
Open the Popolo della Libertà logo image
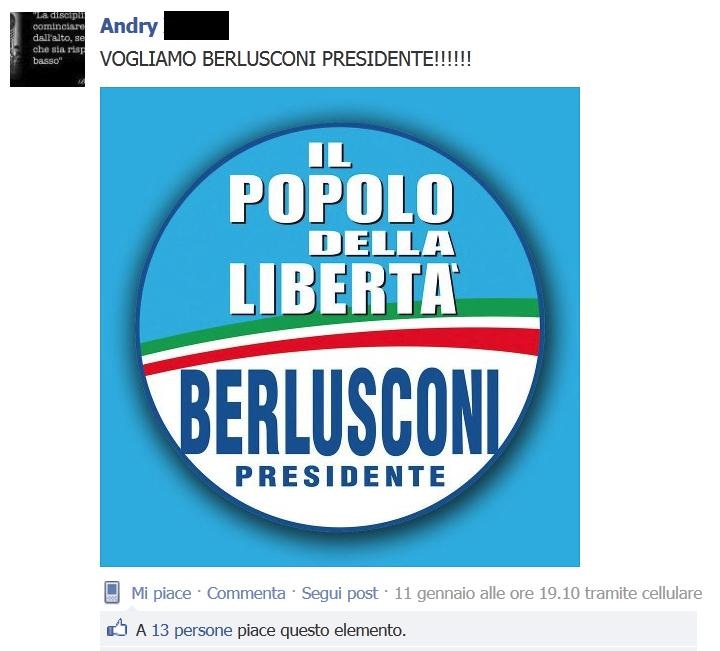[x=340, y=326]
